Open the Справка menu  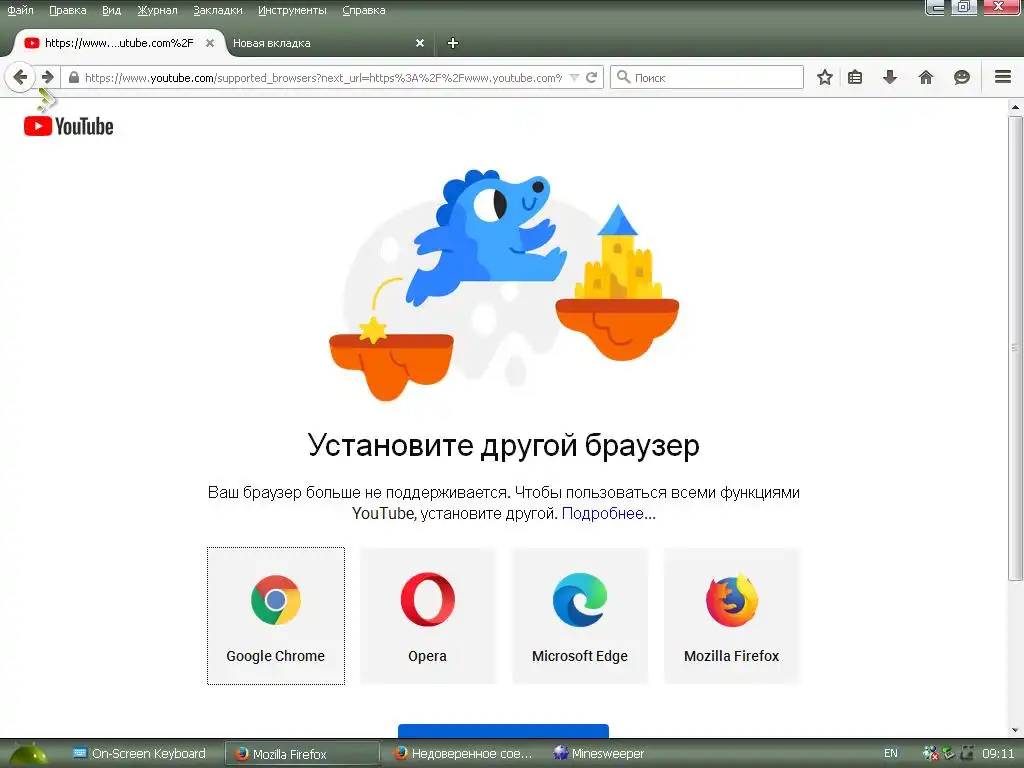[x=364, y=10]
